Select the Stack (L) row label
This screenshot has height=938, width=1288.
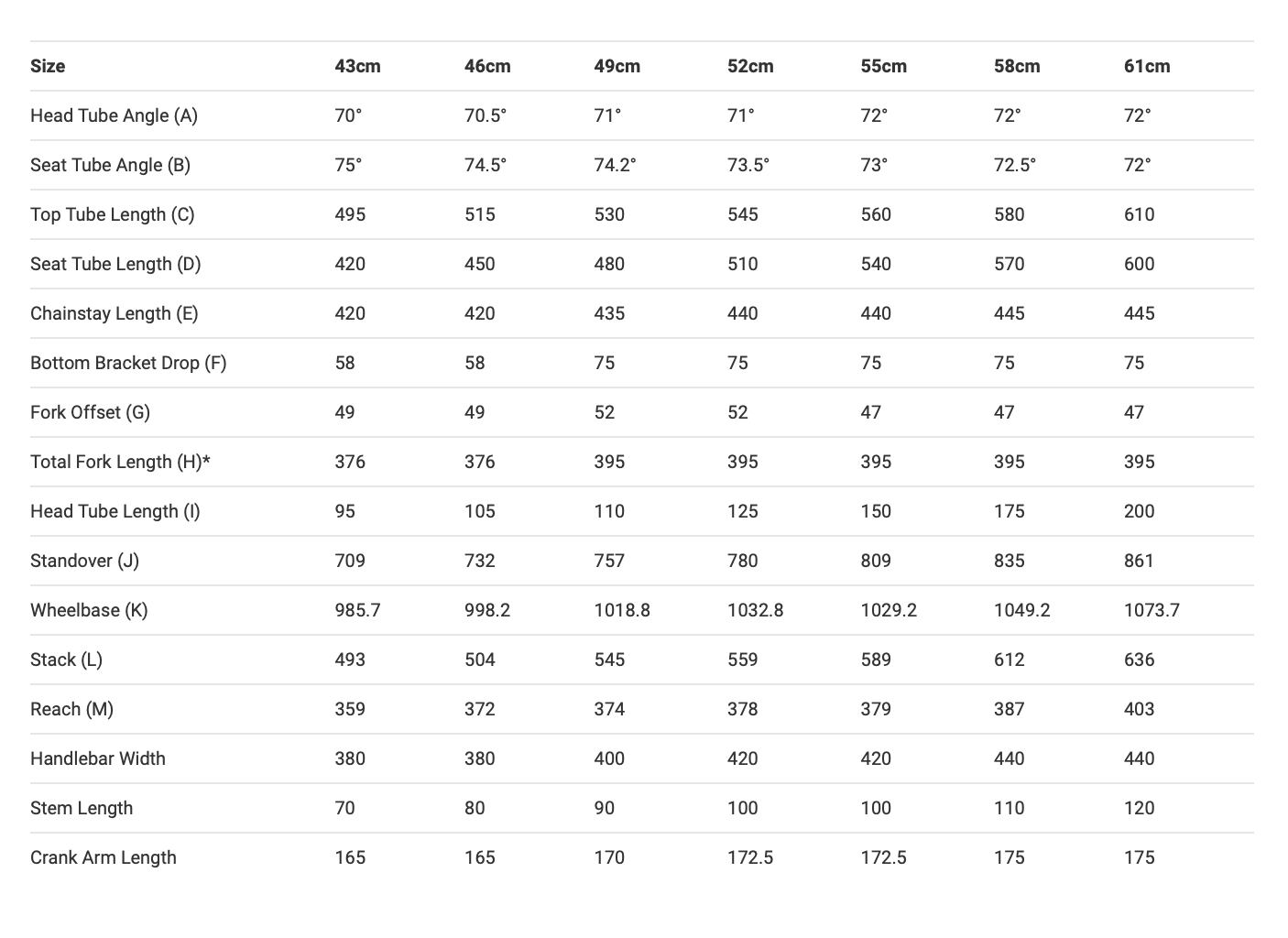66,660
